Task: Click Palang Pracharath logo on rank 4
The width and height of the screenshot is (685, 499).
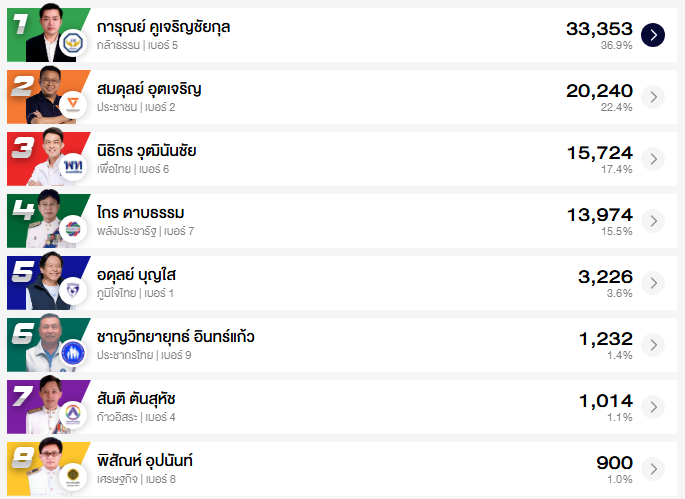Action: pos(73,229)
